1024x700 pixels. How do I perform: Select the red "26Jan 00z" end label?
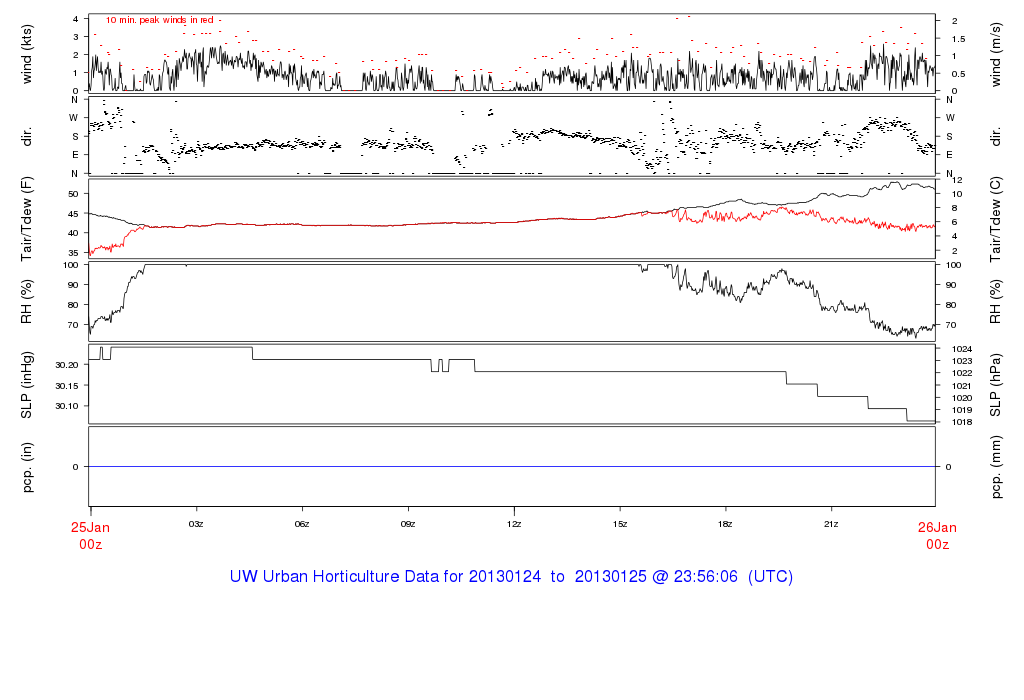[937, 535]
